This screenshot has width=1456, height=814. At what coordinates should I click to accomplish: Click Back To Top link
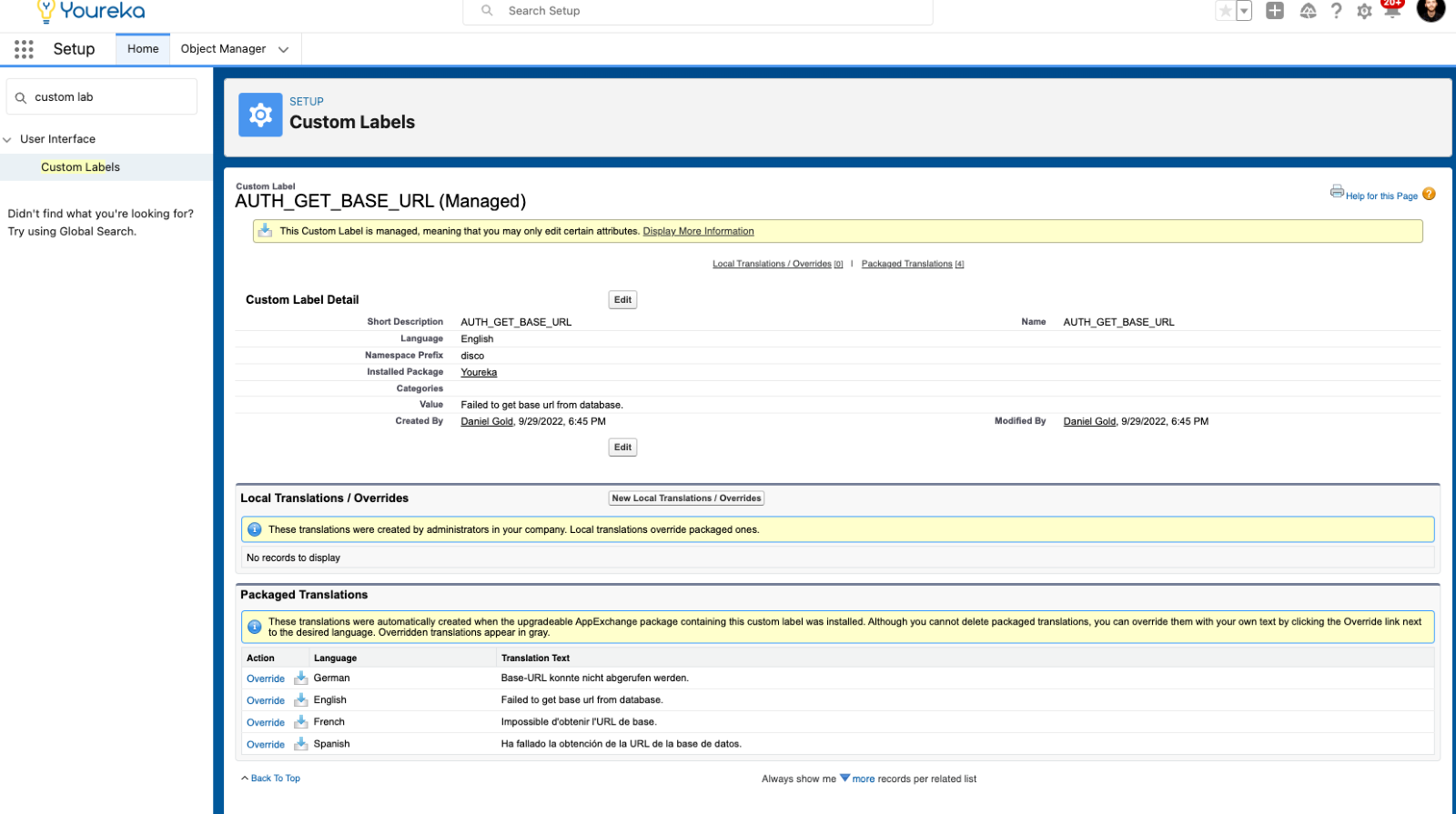coord(275,779)
